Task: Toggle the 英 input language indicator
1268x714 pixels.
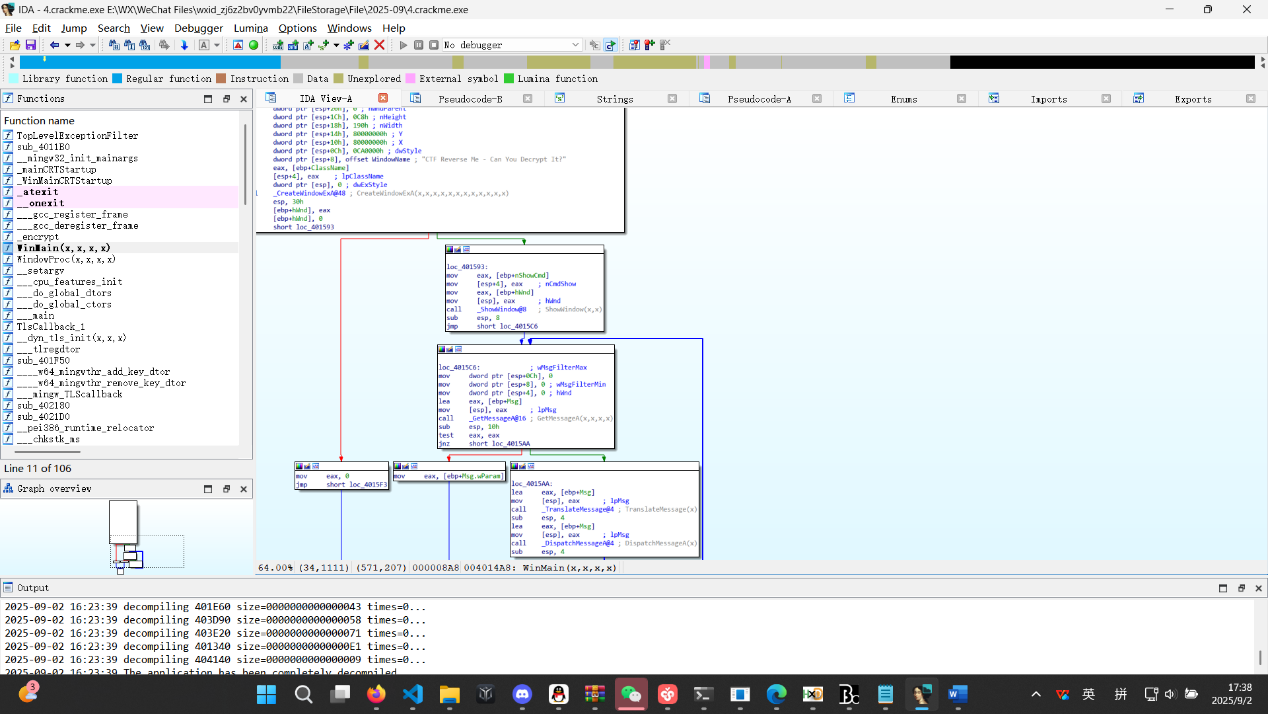Action: click(1088, 694)
